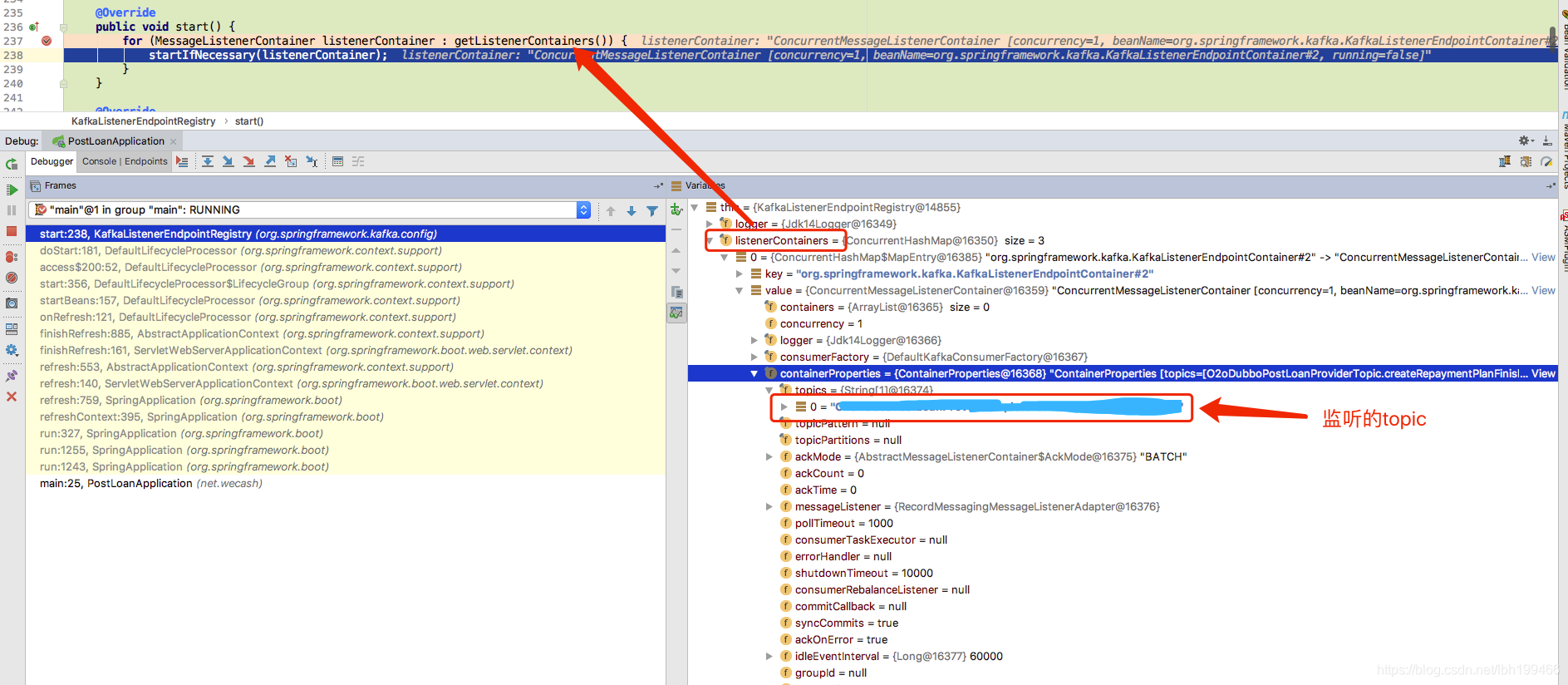The height and width of the screenshot is (685, 1568).
Task: Open View Breakpoints dialog icon
Action: 12,257
